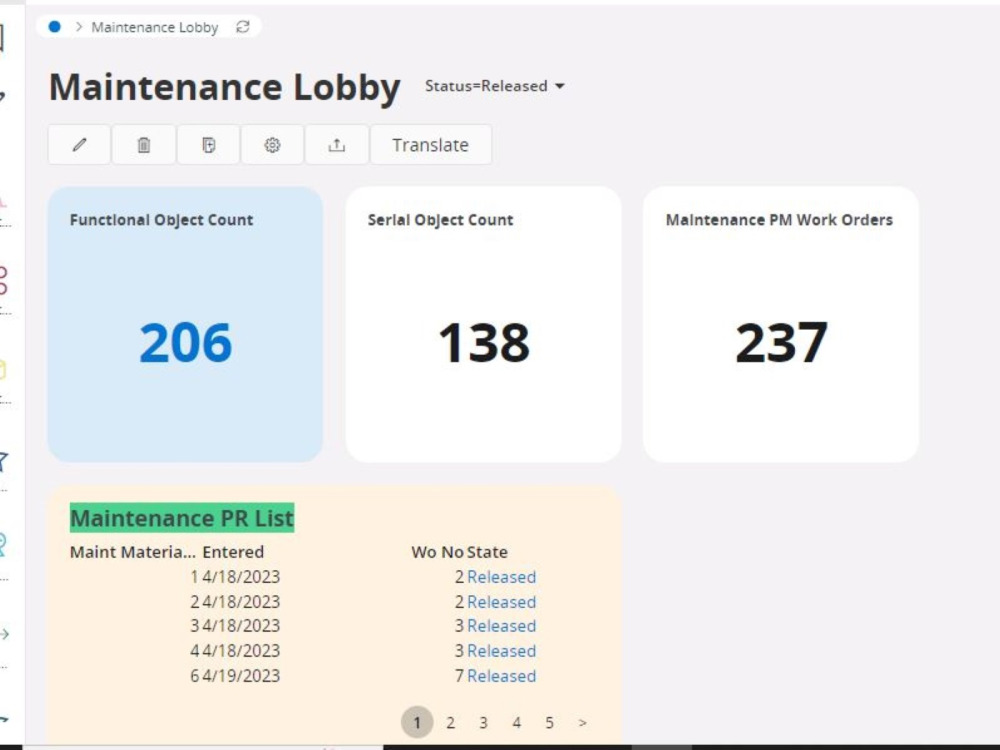Open the Status=Released filter dropdown
The height and width of the screenshot is (750, 1000).
click(495, 86)
